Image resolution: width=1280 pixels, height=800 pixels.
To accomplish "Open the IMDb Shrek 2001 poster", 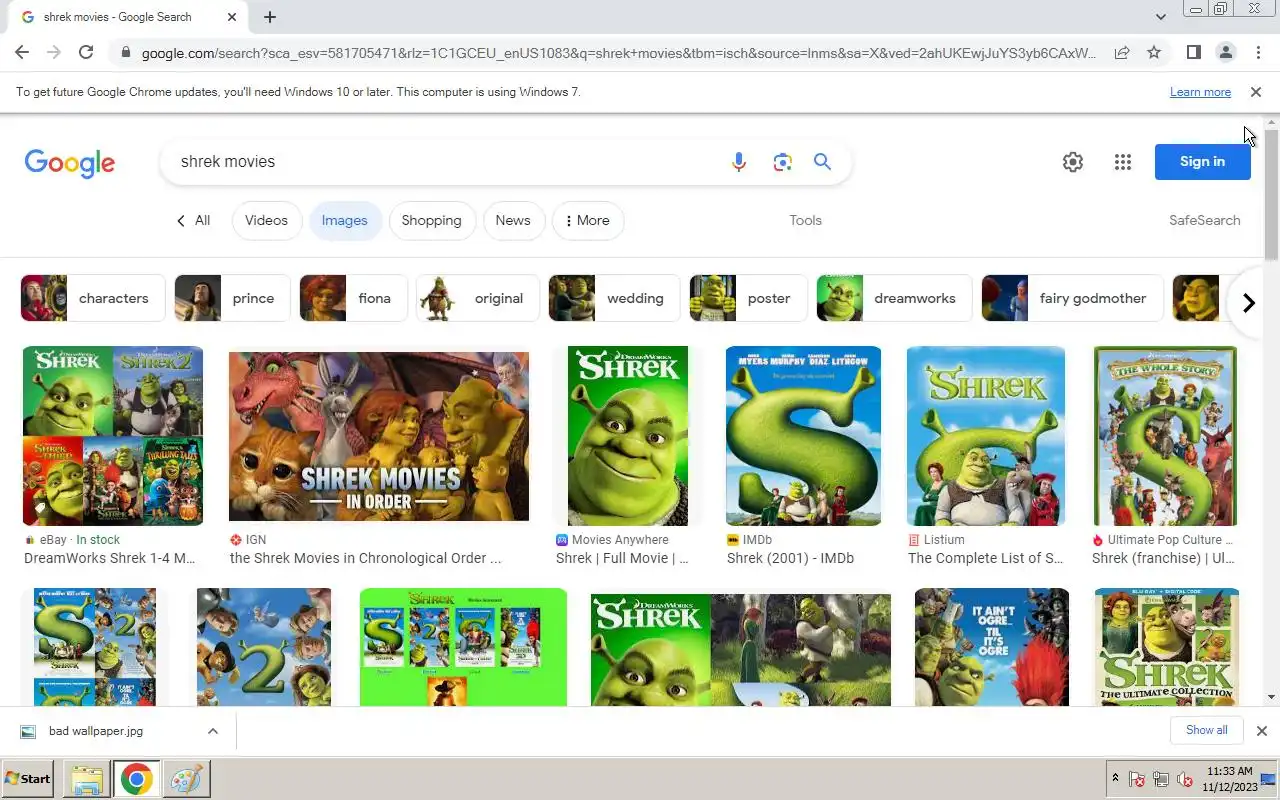I will point(803,436).
